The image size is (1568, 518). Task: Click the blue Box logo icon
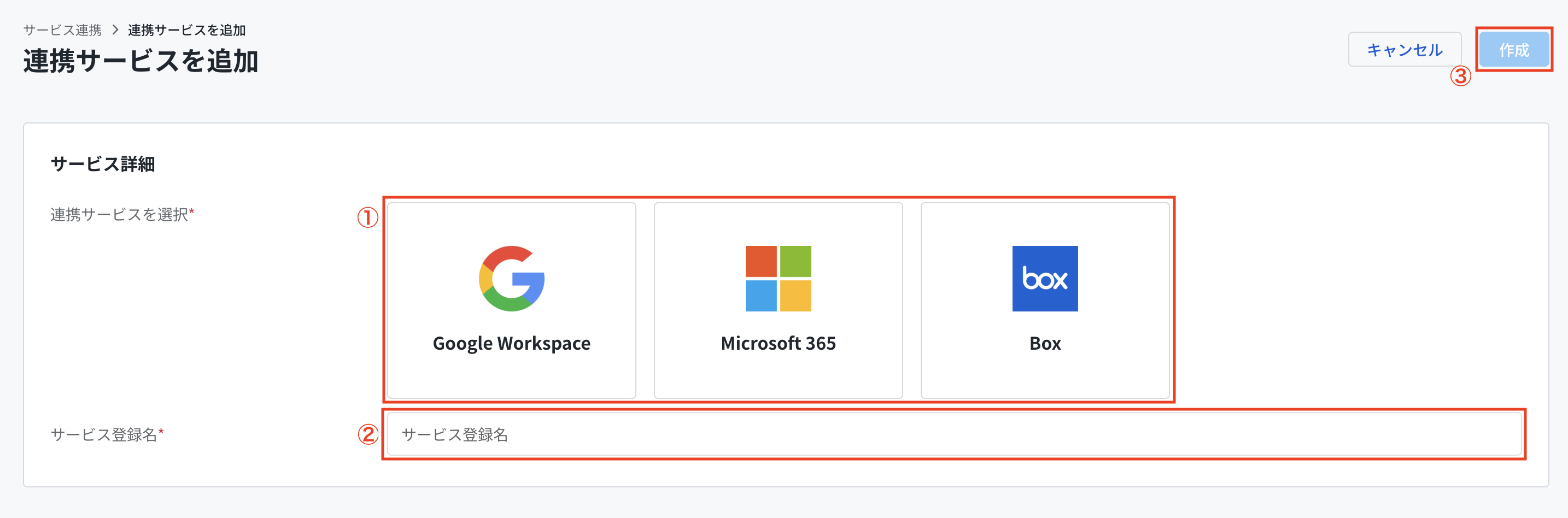pos(1045,278)
